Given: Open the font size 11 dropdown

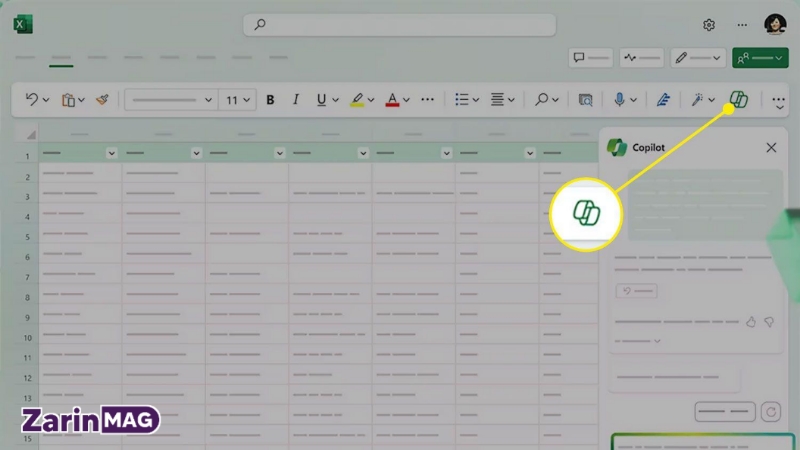Looking at the screenshot, I should (x=237, y=100).
